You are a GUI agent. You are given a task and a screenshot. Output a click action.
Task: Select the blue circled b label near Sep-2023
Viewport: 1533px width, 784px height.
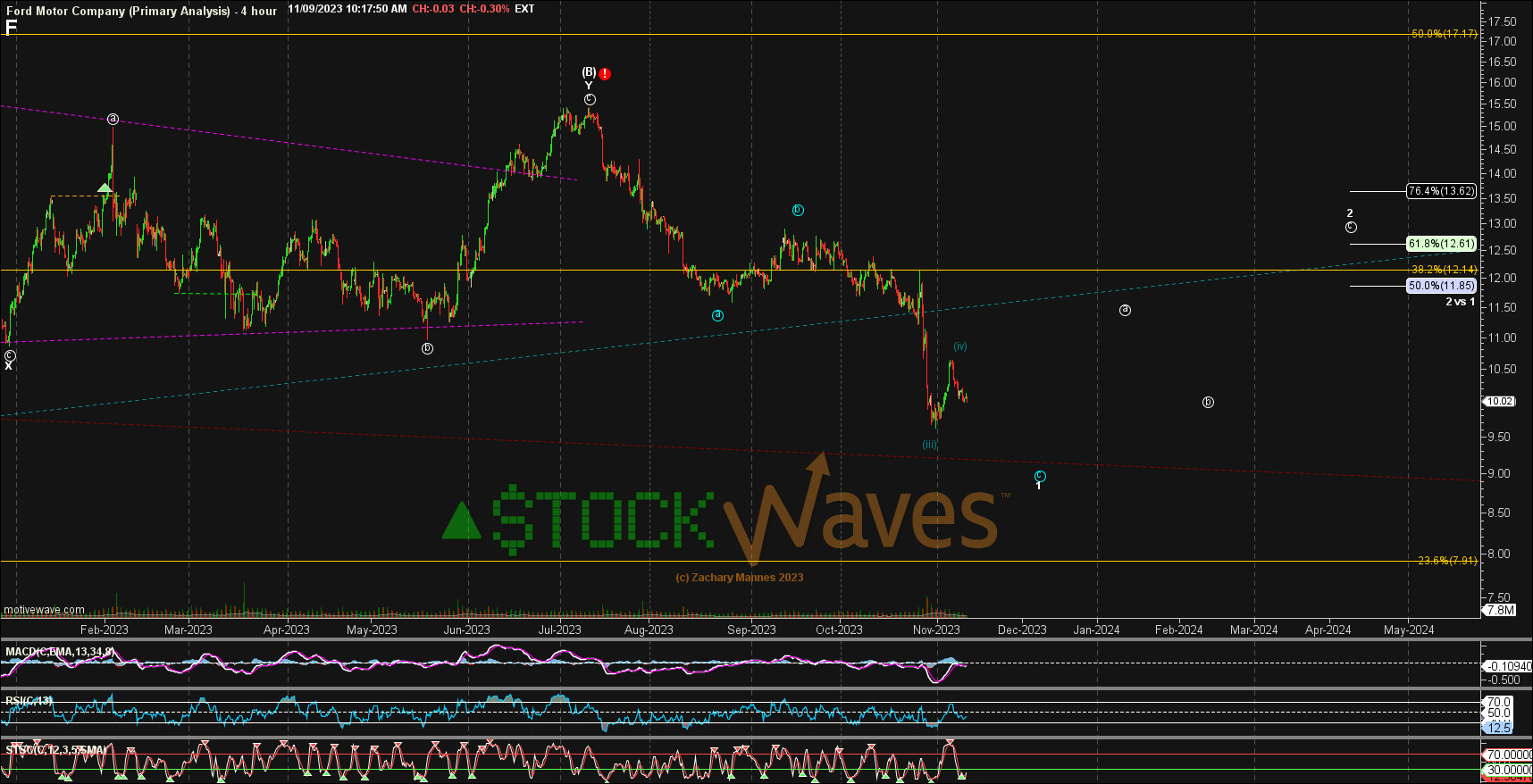tap(798, 210)
